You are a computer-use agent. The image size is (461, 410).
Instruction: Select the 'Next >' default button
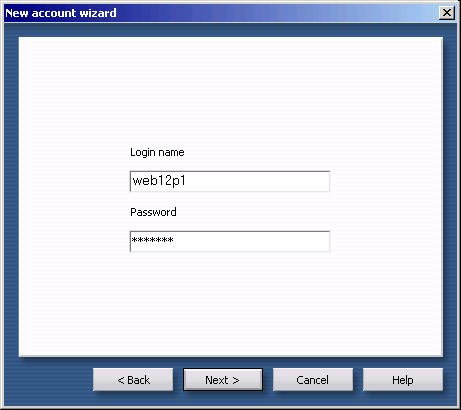pyautogui.click(x=223, y=380)
